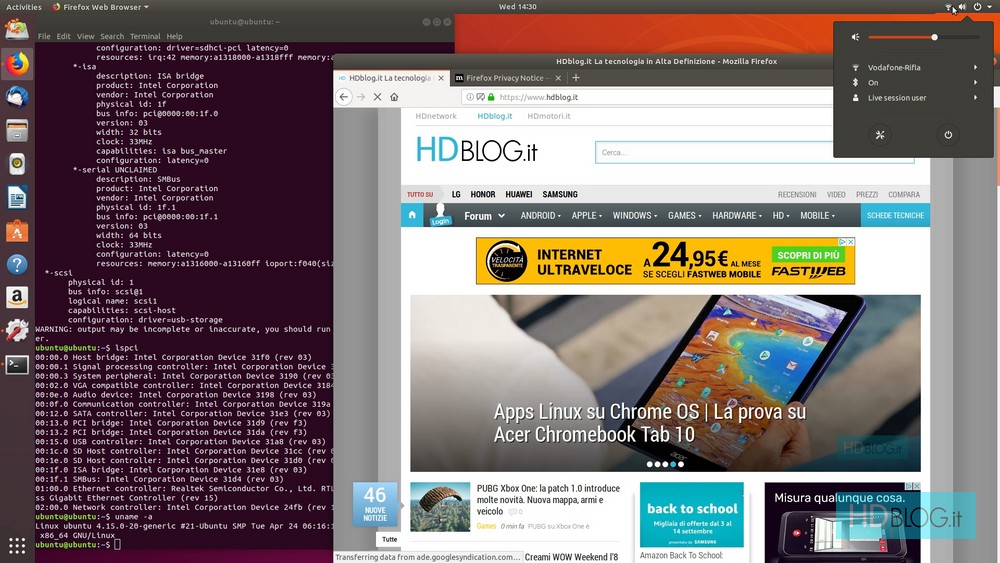Click the power off button in system menu

(x=948, y=135)
